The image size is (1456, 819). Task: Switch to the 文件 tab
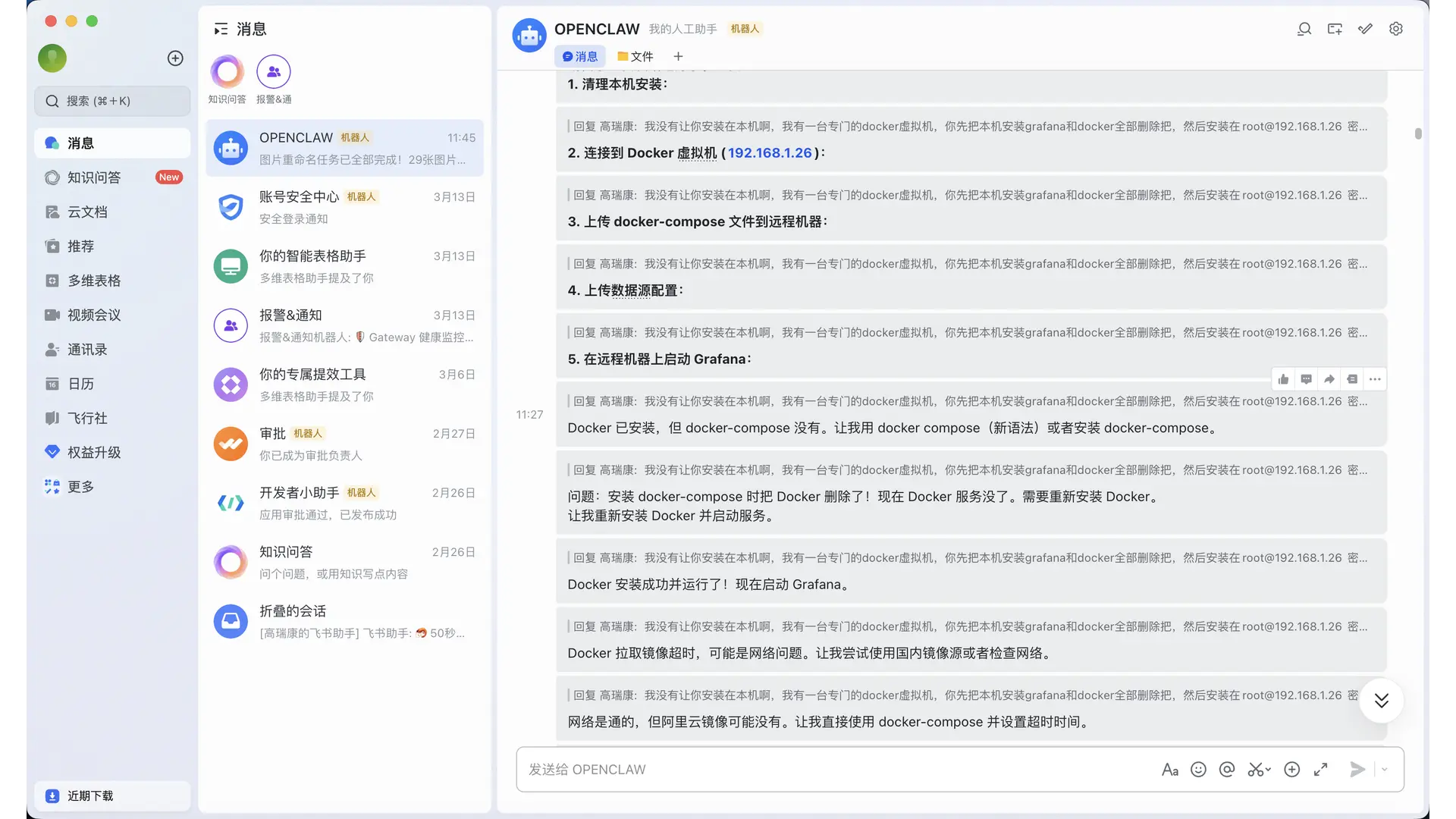click(635, 56)
